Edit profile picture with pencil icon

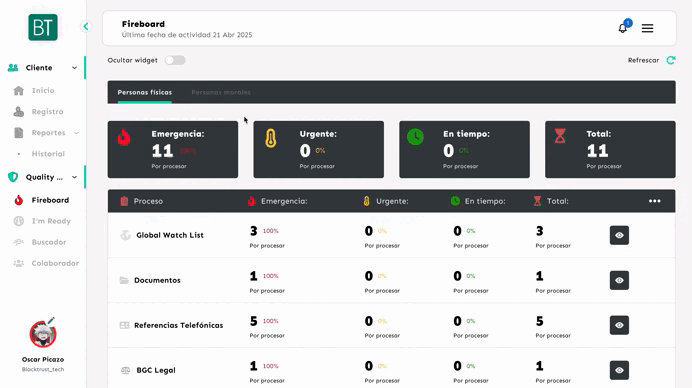[51, 320]
